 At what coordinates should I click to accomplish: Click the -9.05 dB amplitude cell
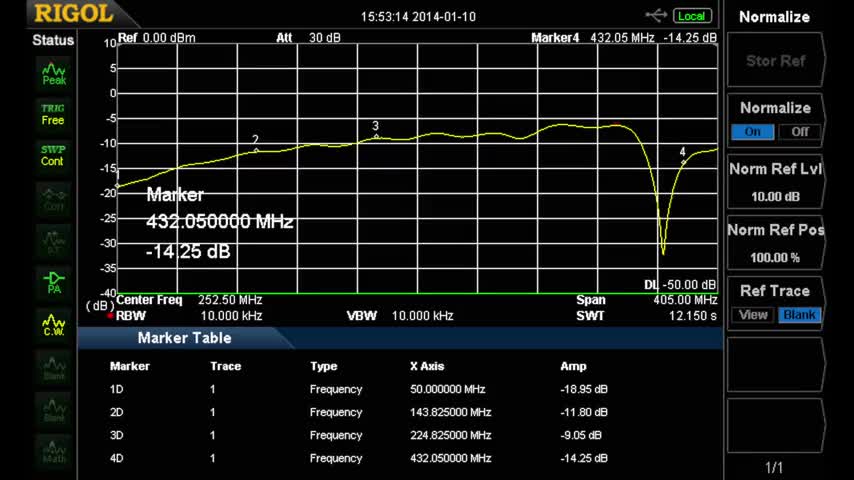click(x=581, y=435)
